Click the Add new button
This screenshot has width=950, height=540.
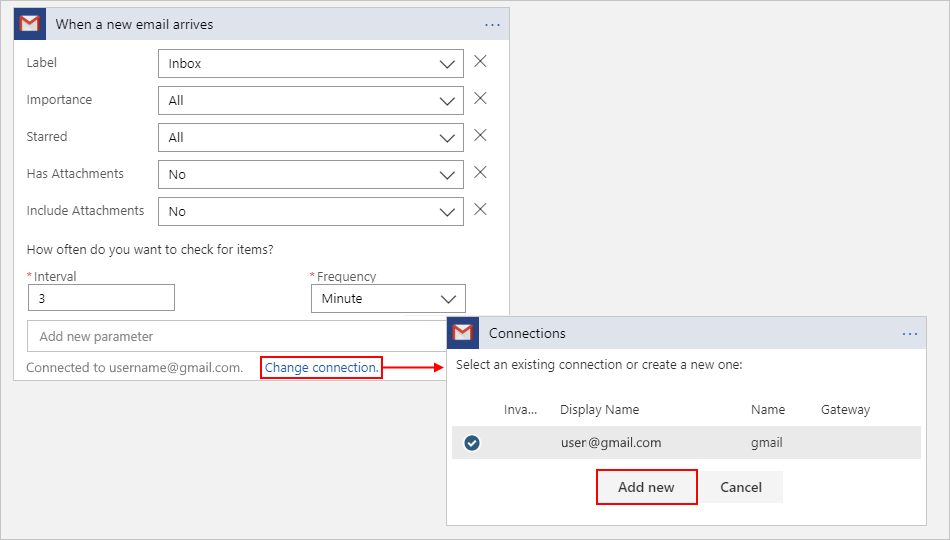[x=646, y=487]
